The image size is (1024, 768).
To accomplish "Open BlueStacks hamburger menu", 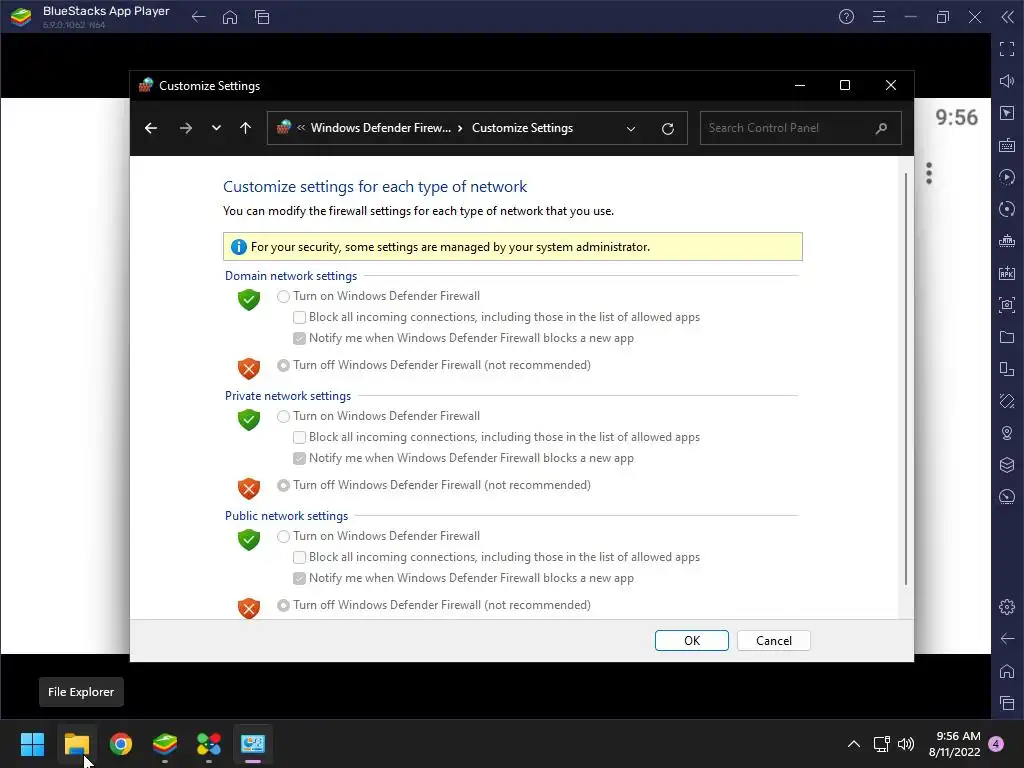I will [879, 17].
